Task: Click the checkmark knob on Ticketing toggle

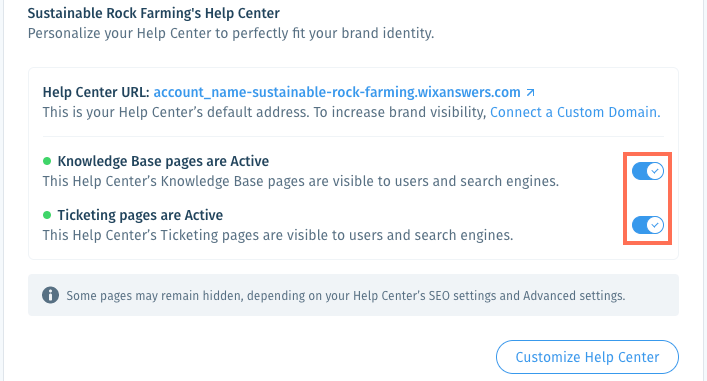Action: point(655,225)
